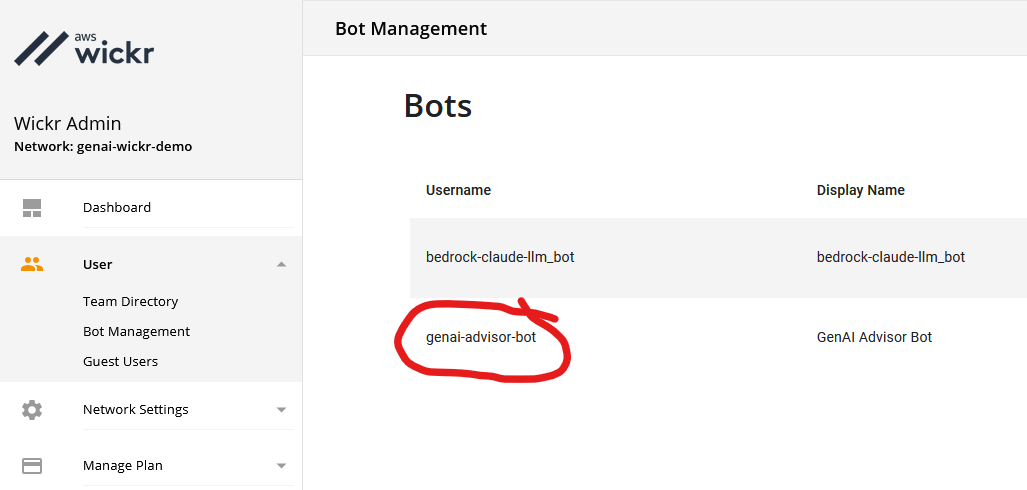The width and height of the screenshot is (1027, 490).
Task: Expand the Network Settings dropdown arrow
Action: click(282, 410)
